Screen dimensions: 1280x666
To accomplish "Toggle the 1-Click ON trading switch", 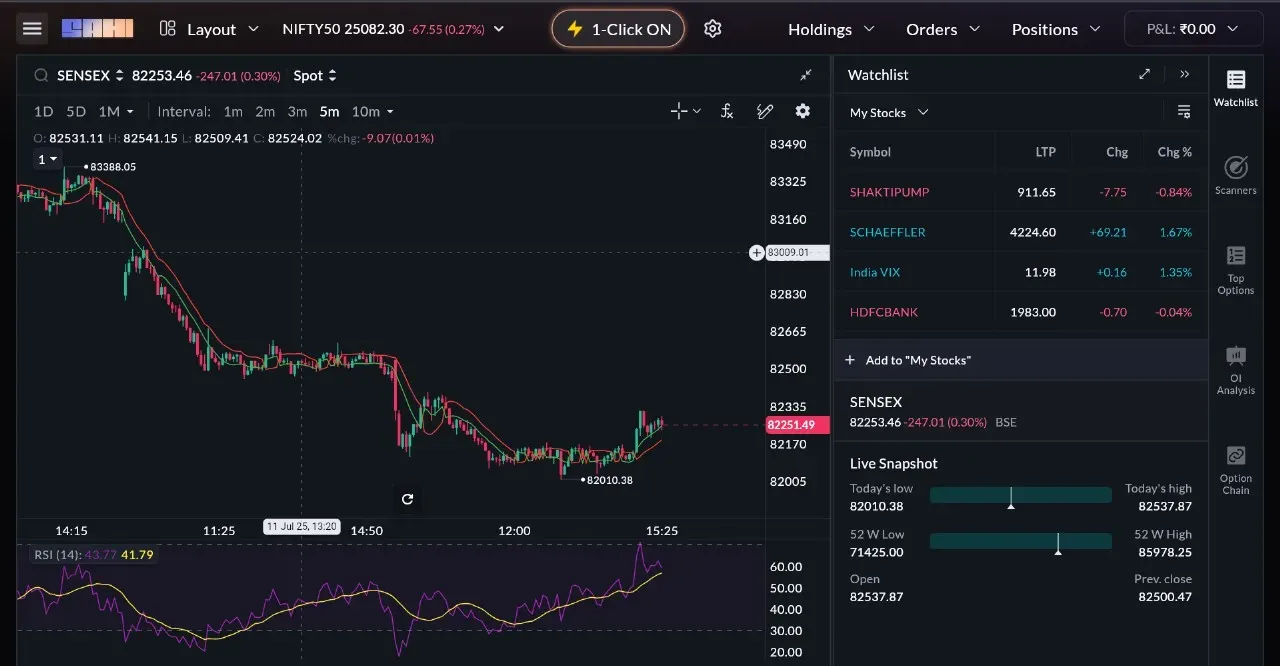I will (x=618, y=29).
